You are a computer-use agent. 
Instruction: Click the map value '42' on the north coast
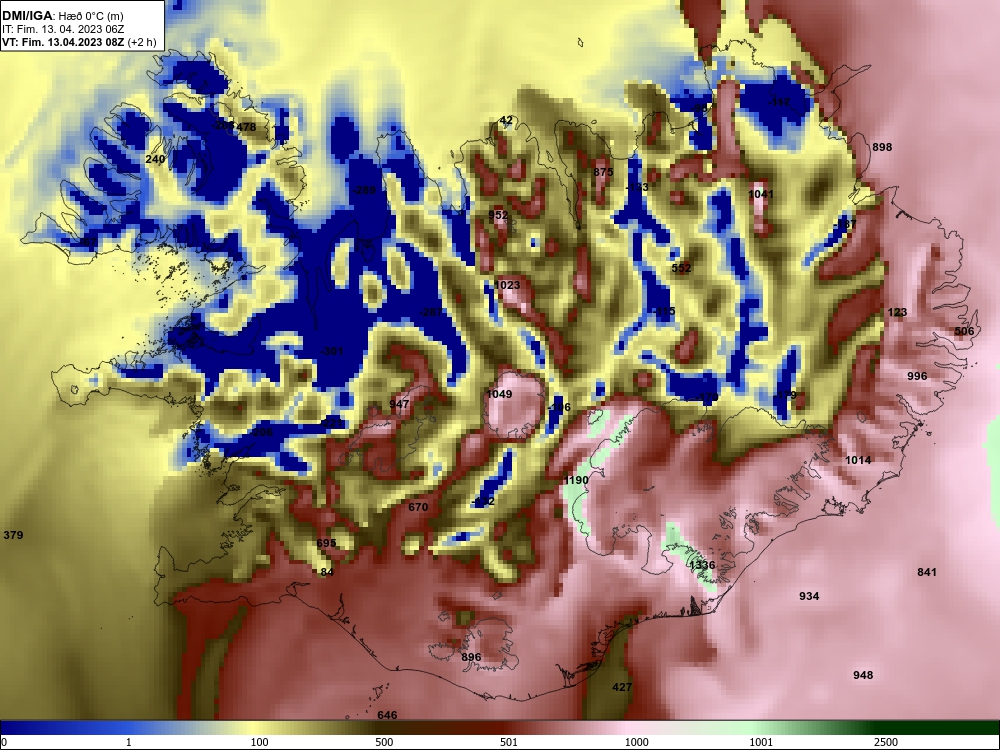point(506,121)
